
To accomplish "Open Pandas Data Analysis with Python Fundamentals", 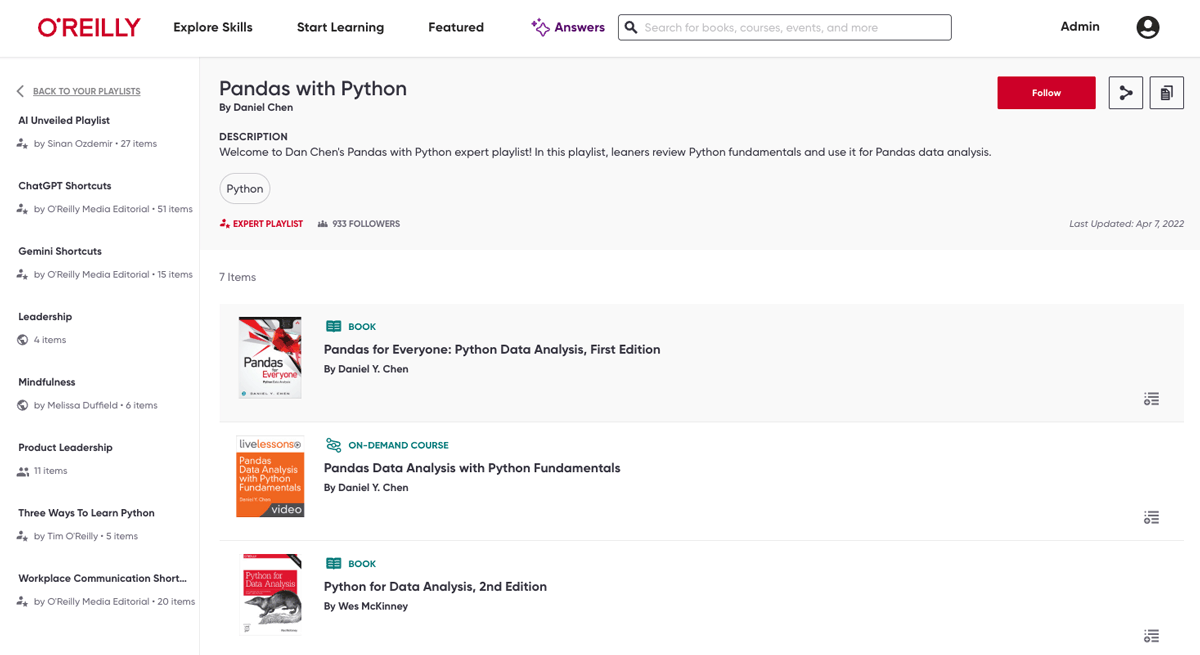I will 472,468.
